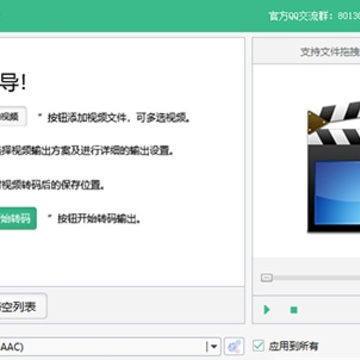This screenshot has height=360, width=360.
Task: Click the 官方QQ交流群 text
Action: pyautogui.click(x=314, y=16)
